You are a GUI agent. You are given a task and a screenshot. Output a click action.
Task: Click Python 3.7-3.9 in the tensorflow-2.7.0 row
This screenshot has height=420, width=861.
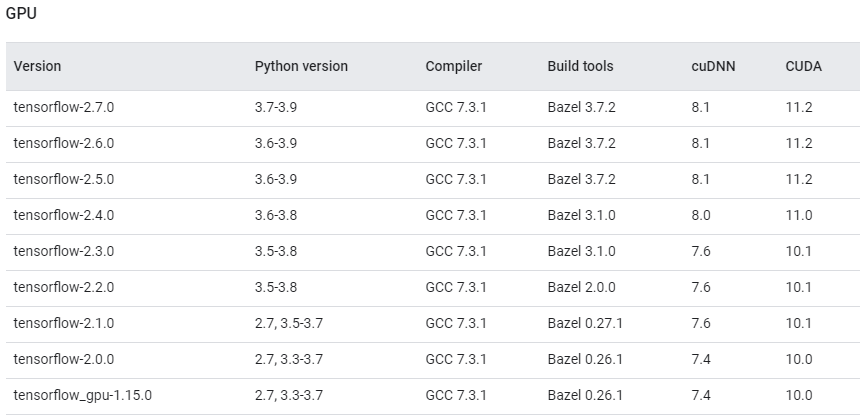(x=276, y=108)
